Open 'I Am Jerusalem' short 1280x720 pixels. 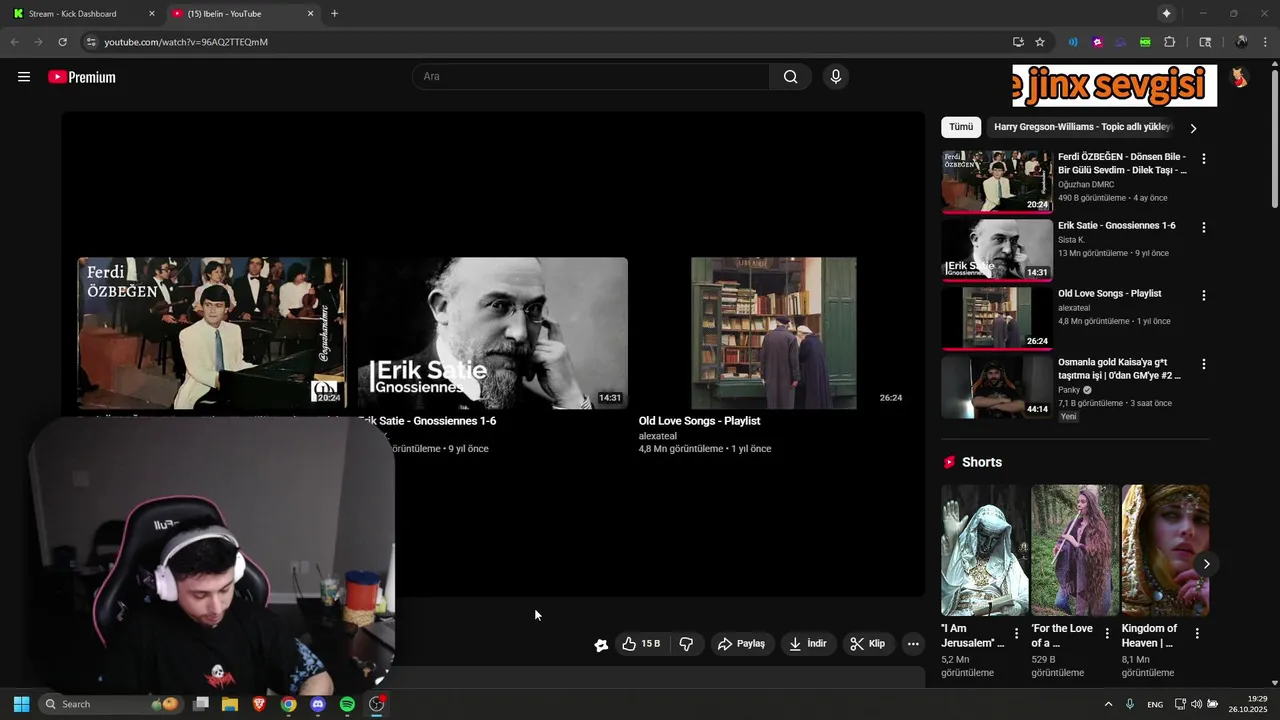click(984, 550)
